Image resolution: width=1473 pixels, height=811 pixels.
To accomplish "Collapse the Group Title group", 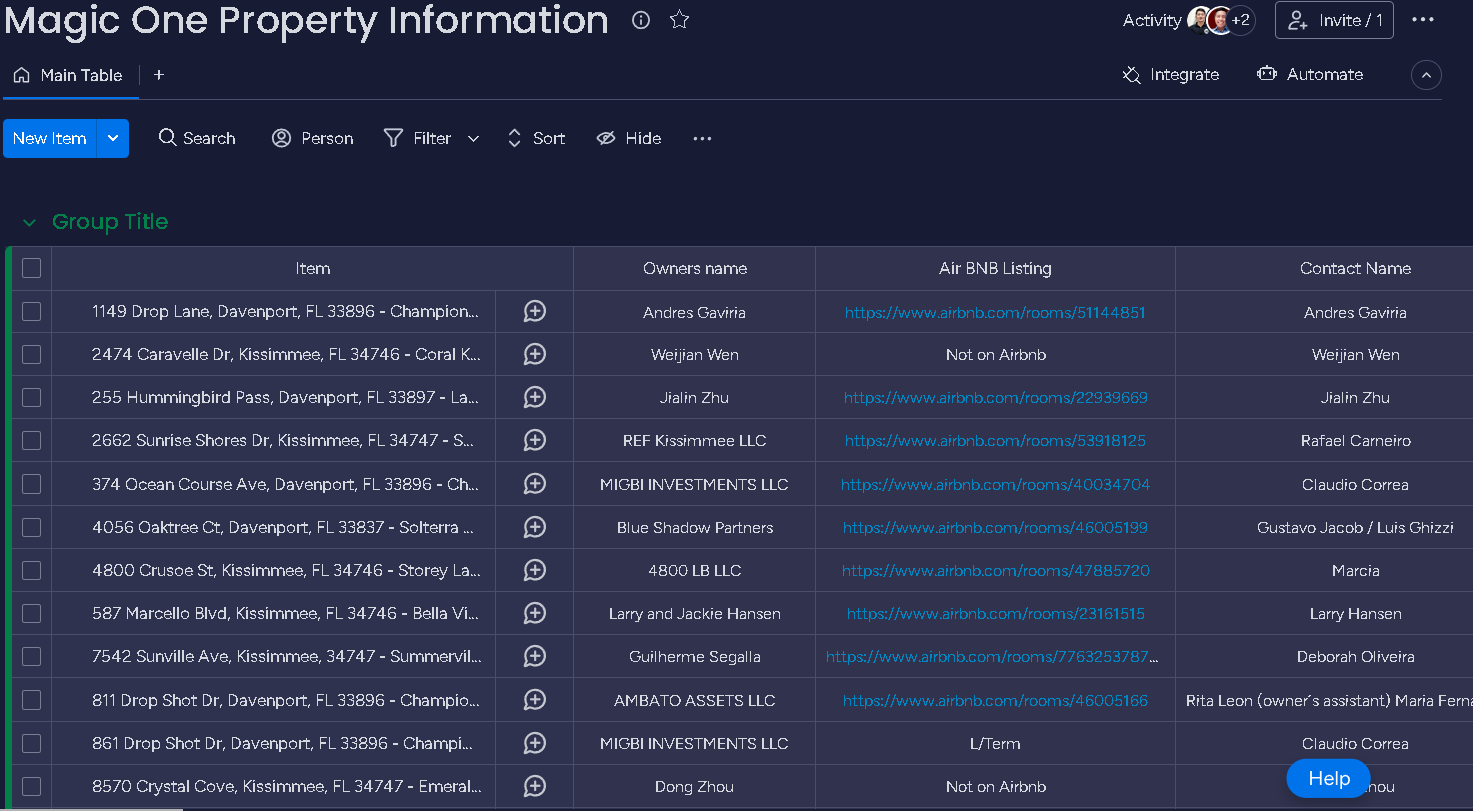I will pos(29,222).
